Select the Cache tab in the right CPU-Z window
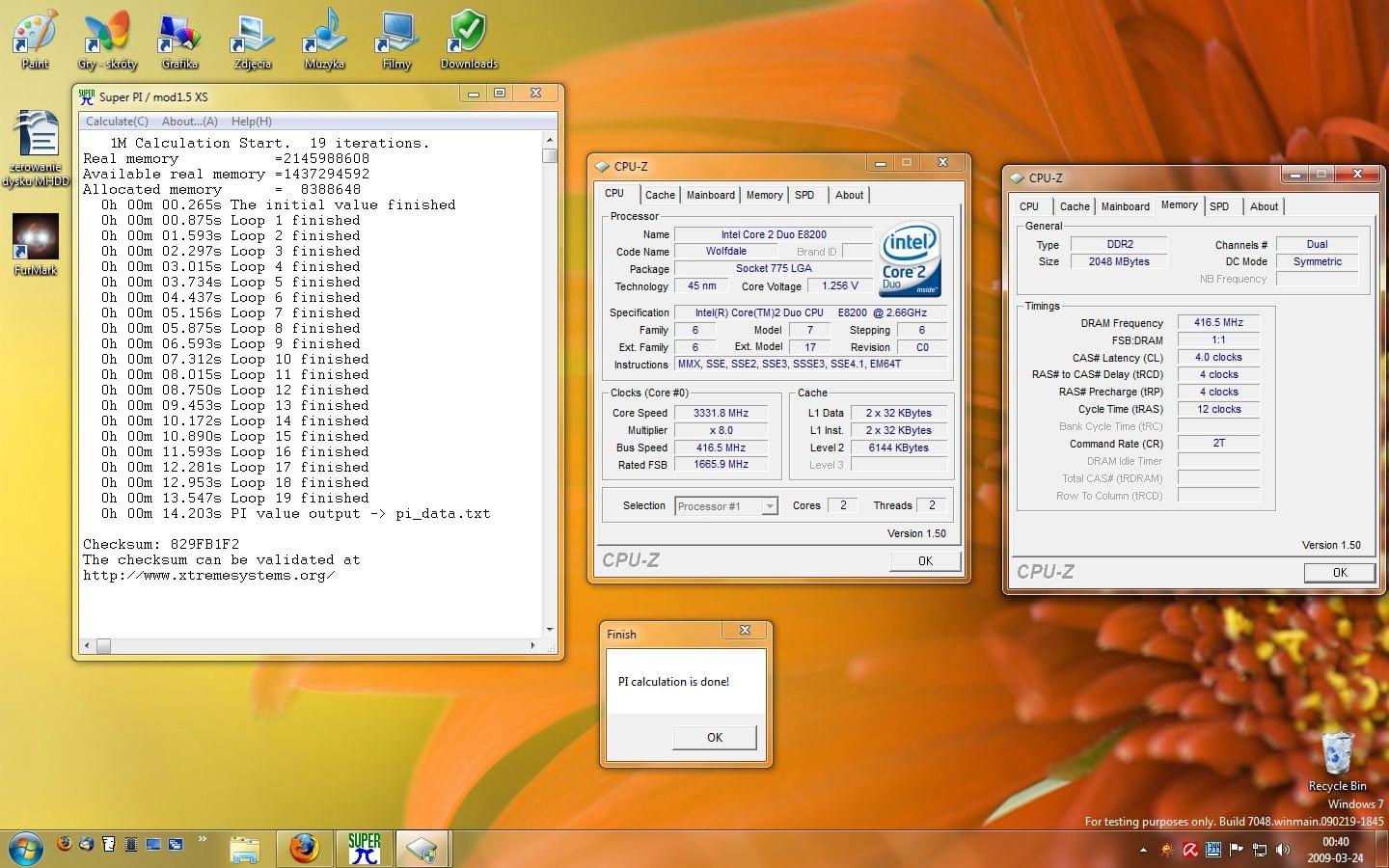The height and width of the screenshot is (868, 1389). click(x=1075, y=206)
